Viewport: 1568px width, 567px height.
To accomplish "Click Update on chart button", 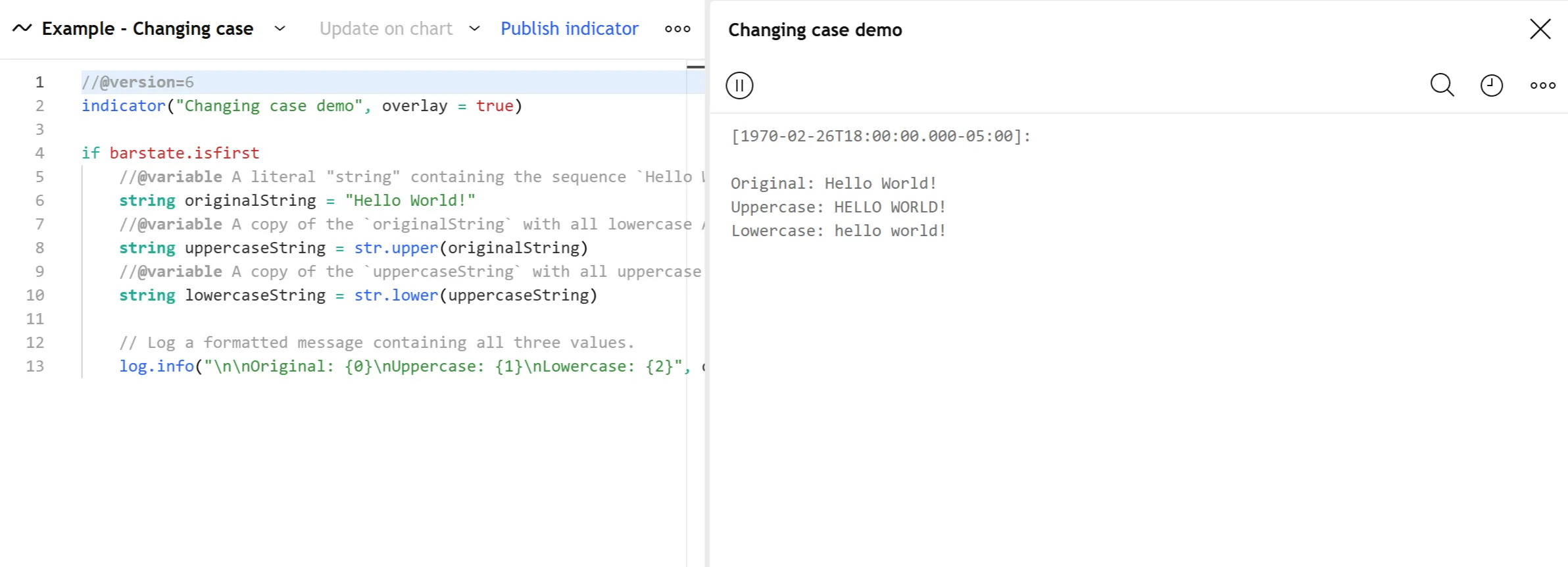I will click(x=386, y=29).
